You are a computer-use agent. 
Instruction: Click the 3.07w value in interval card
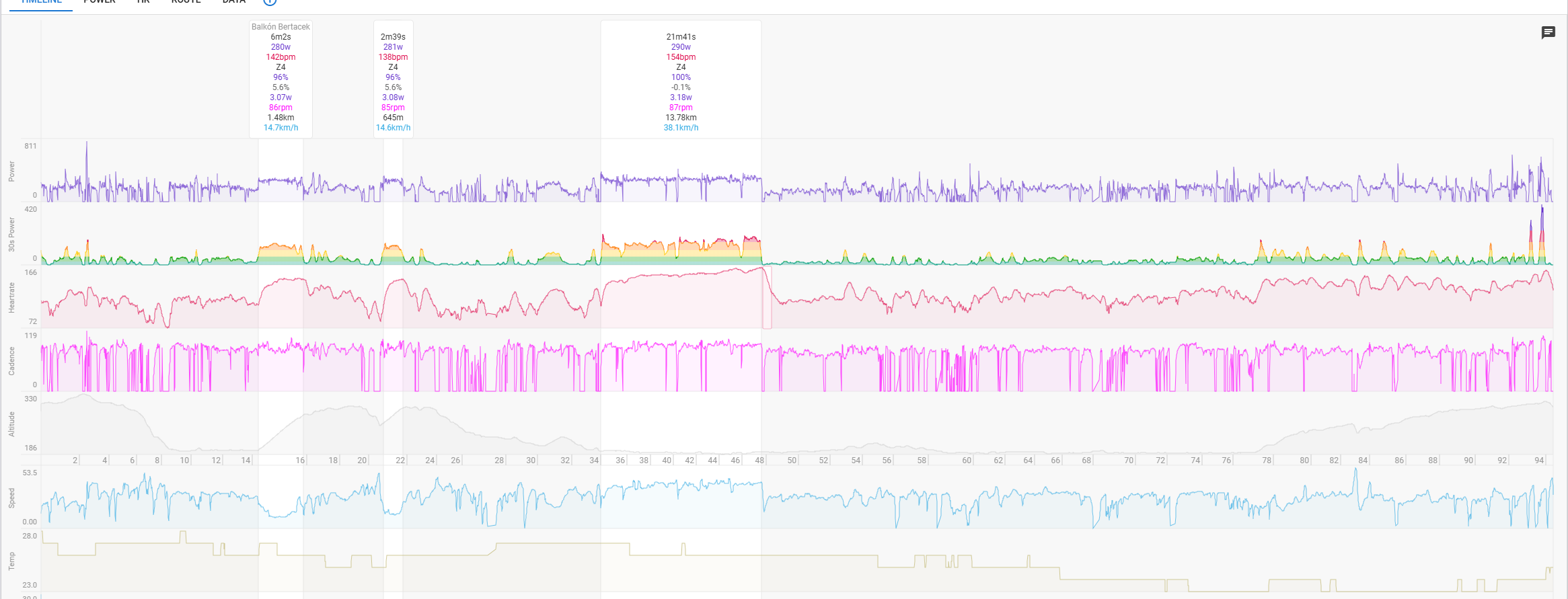point(281,97)
